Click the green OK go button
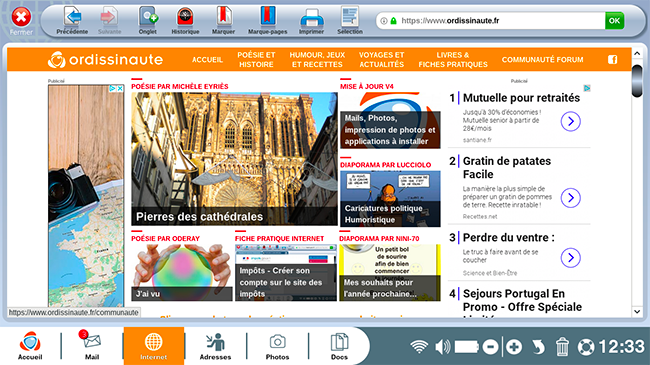Image resolution: width=650 pixels, height=365 pixels. 614,20
